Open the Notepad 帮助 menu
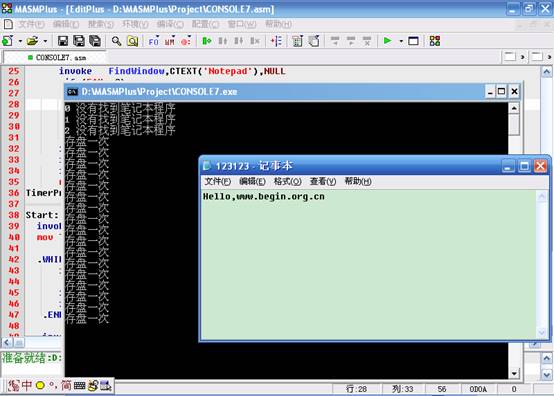This screenshot has height=396, width=554. 358,182
